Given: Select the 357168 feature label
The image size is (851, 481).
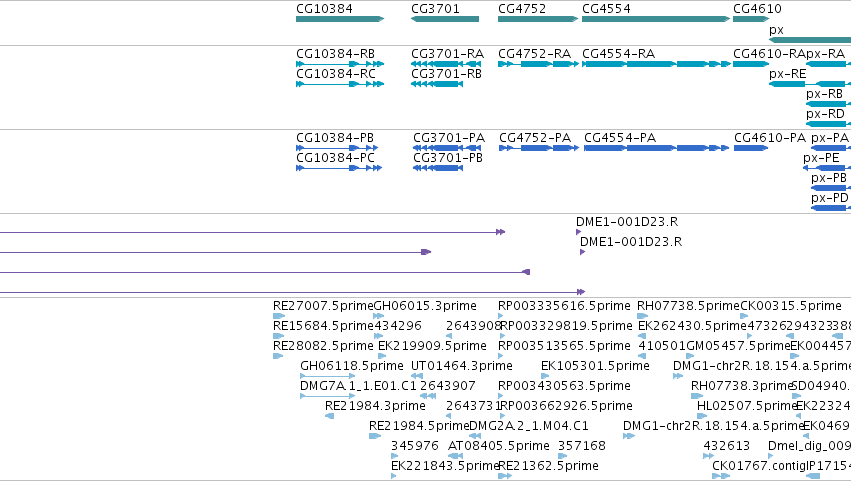Looking at the screenshot, I should click(x=582, y=447).
